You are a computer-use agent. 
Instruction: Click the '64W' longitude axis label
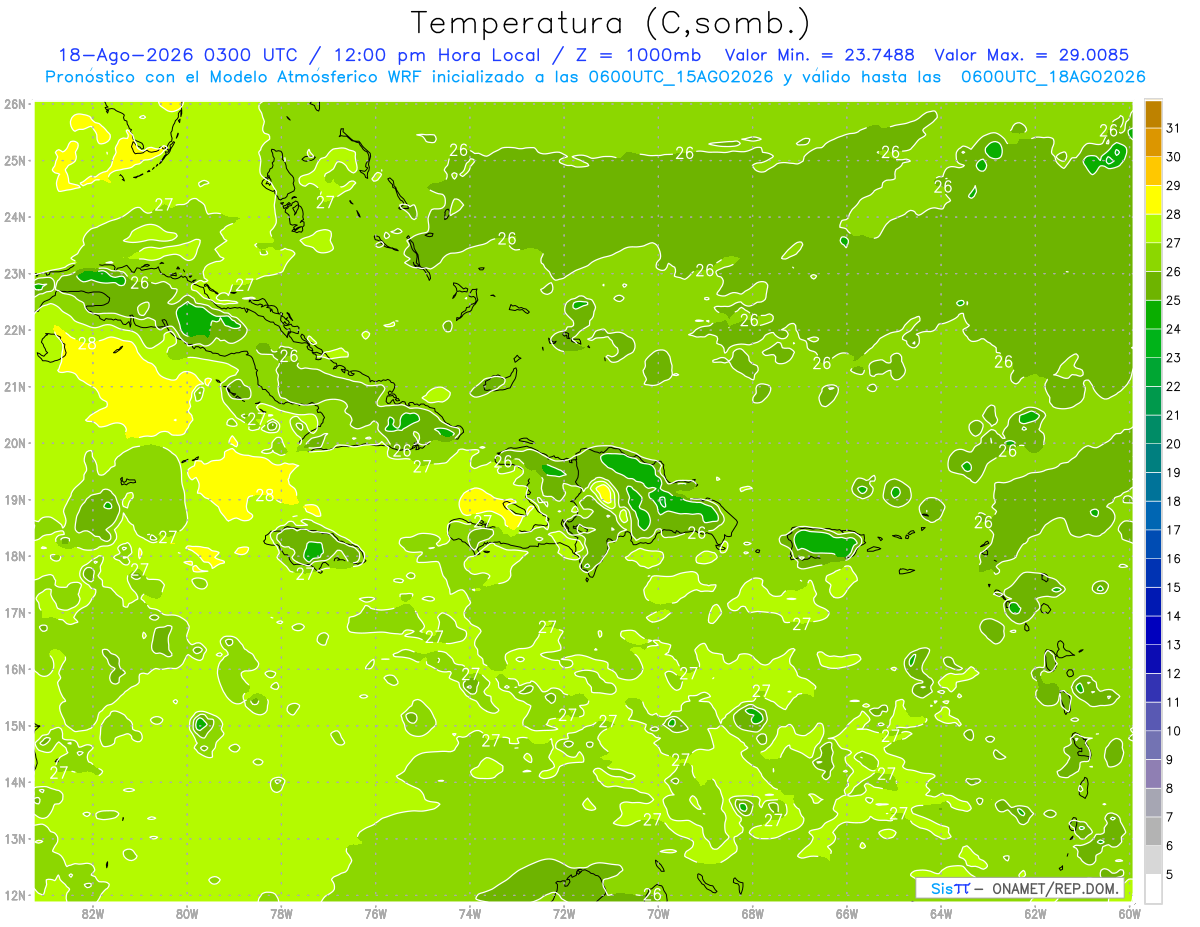tap(941, 913)
